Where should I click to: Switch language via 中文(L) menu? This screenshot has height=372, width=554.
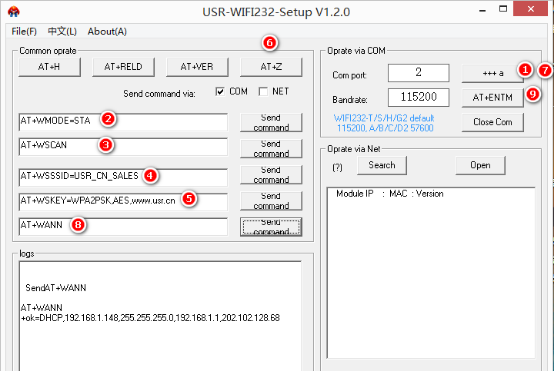point(62,31)
